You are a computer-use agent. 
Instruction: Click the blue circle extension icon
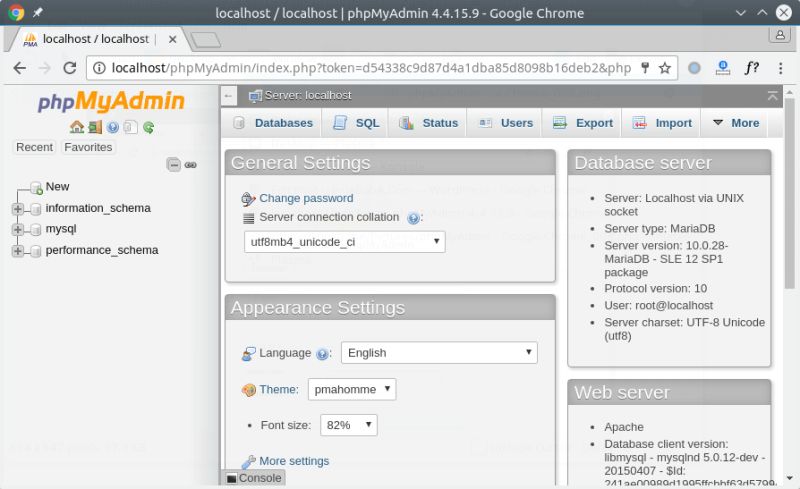[694, 67]
